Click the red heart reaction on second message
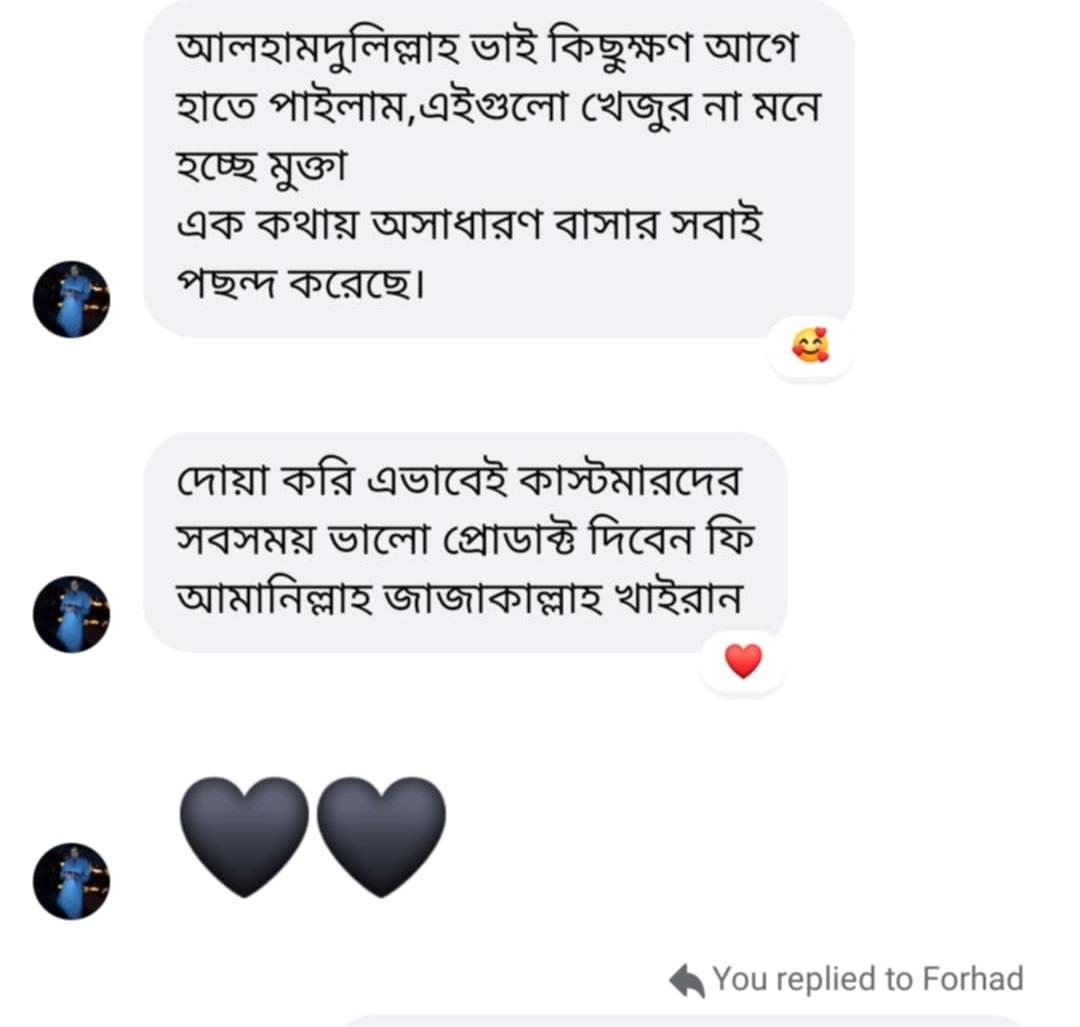The image size is (1080, 1027). (743, 661)
